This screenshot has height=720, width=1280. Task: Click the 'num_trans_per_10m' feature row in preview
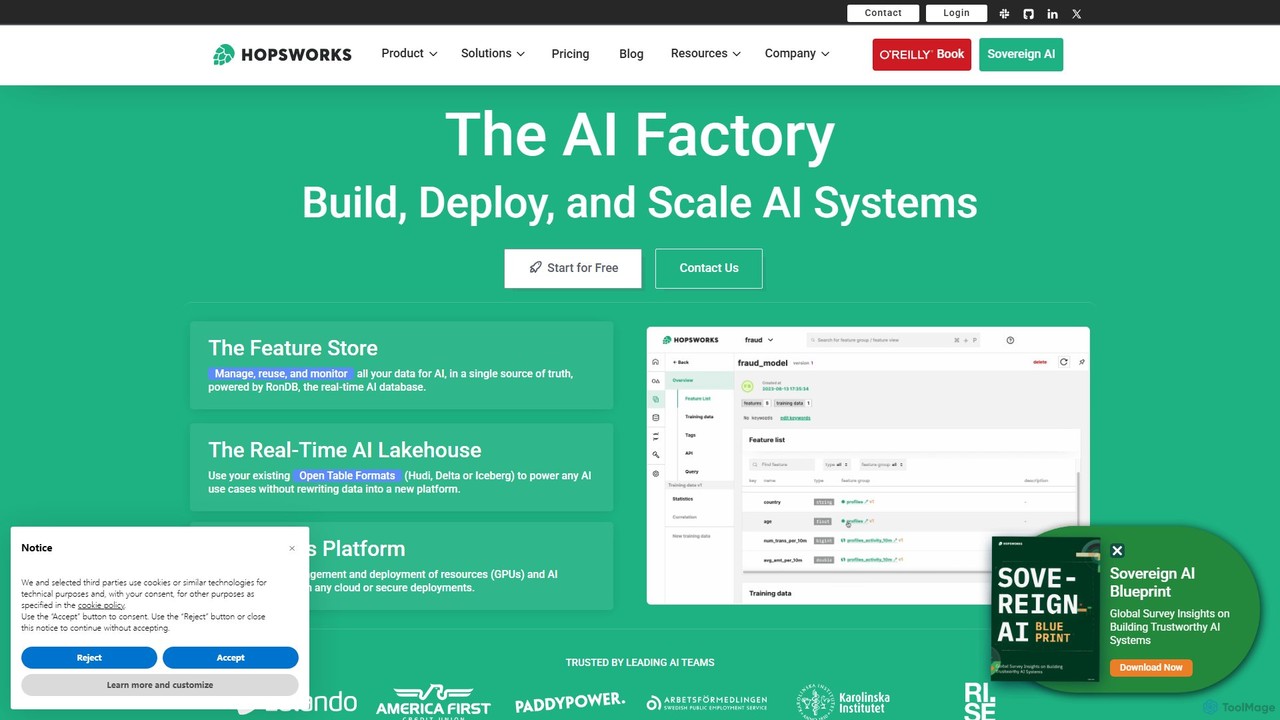(910, 540)
